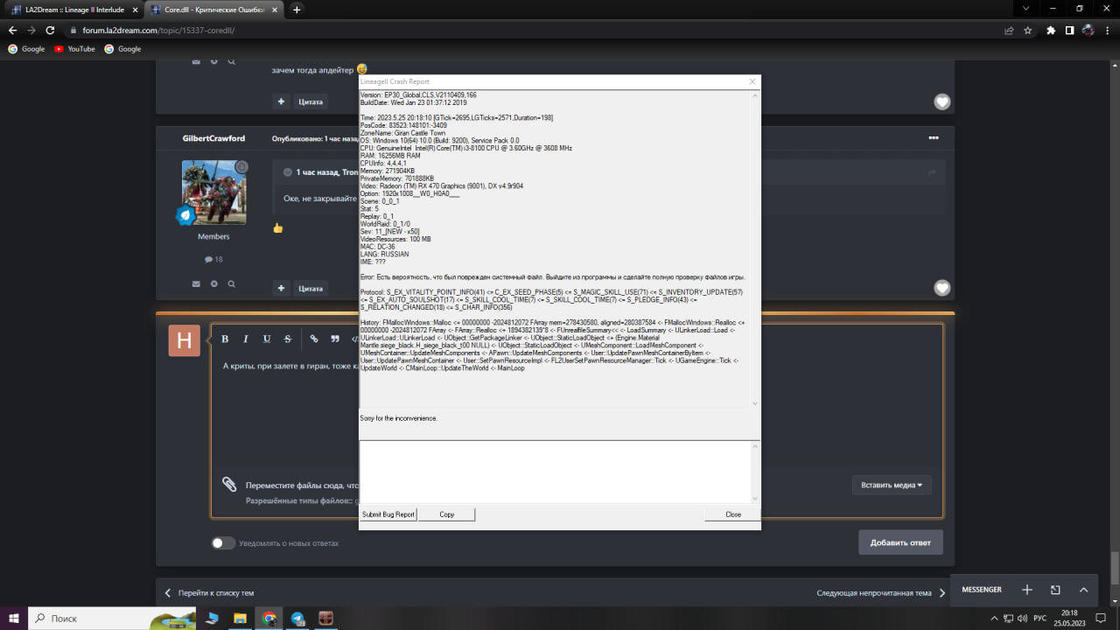
Task: Open the YouTube bookmark in bookmarks bar
Action: click(75, 49)
